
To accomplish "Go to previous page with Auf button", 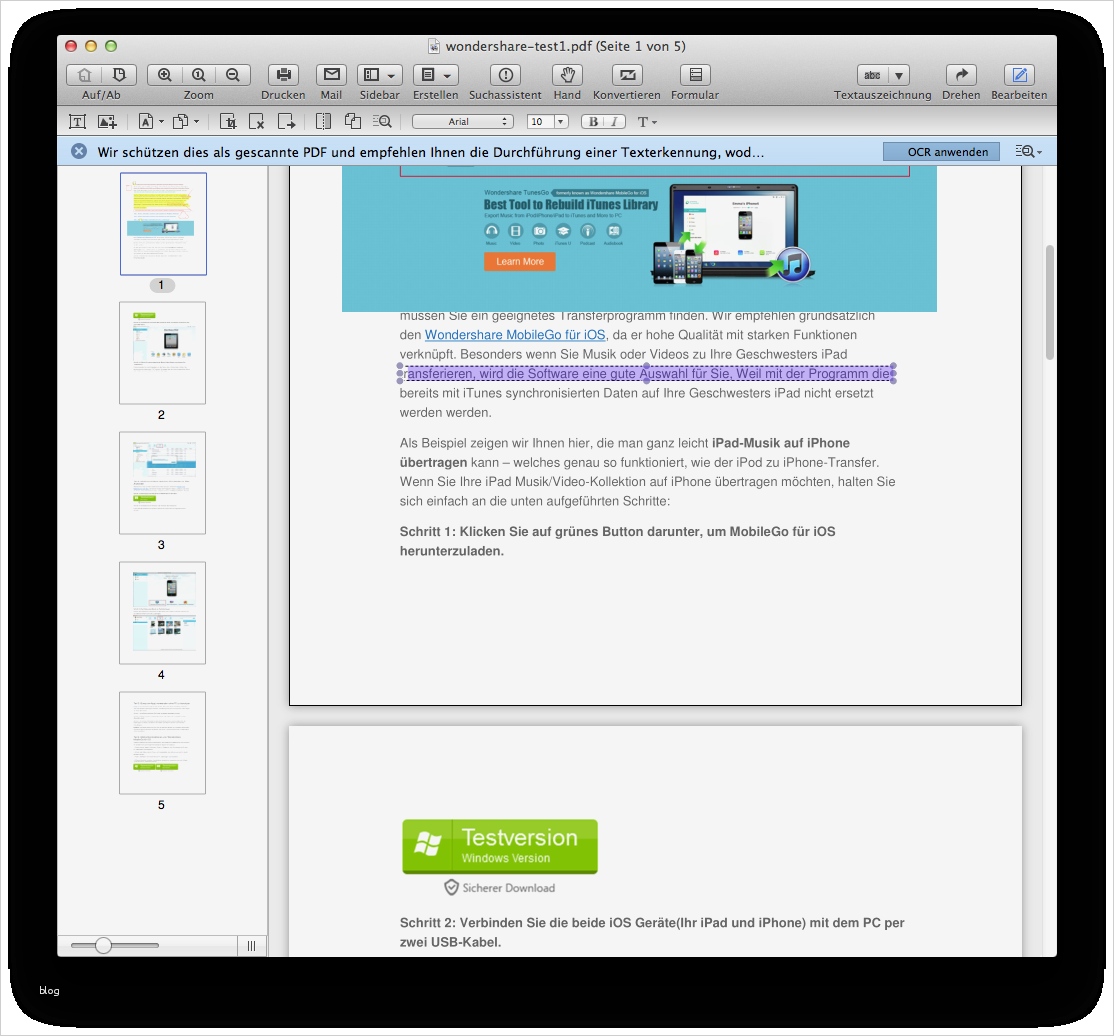I will click(x=85, y=75).
